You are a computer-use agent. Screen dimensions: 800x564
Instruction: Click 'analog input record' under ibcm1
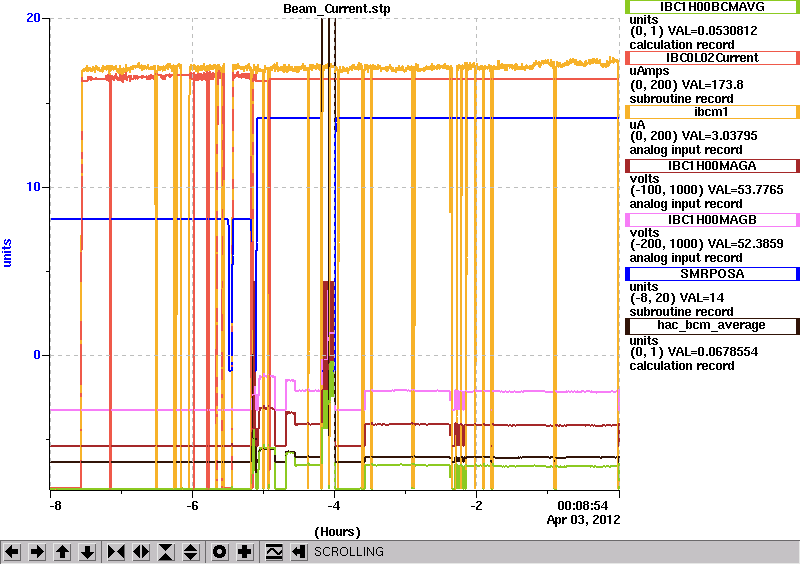pos(686,150)
